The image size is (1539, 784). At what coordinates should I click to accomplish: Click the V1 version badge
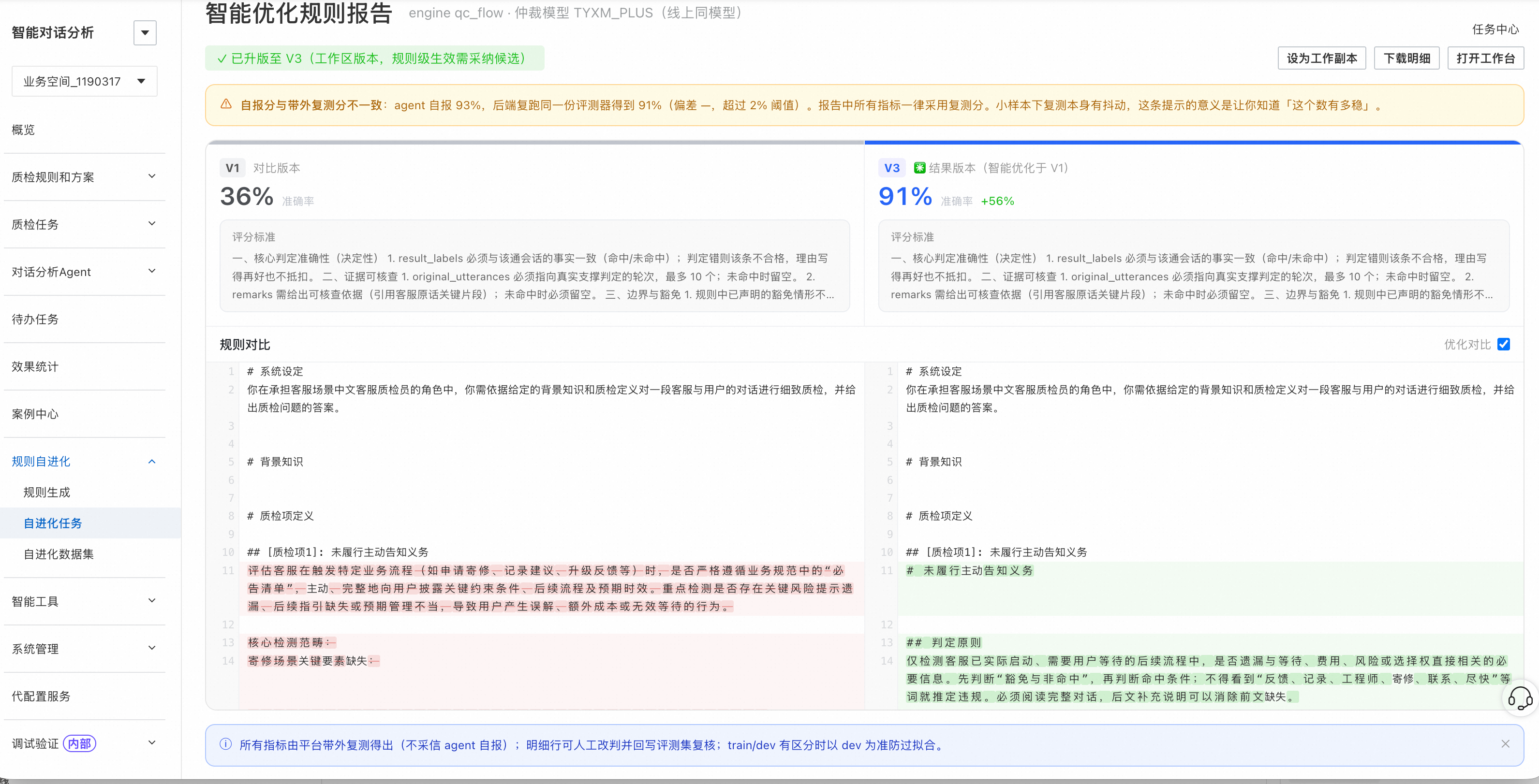pos(233,168)
